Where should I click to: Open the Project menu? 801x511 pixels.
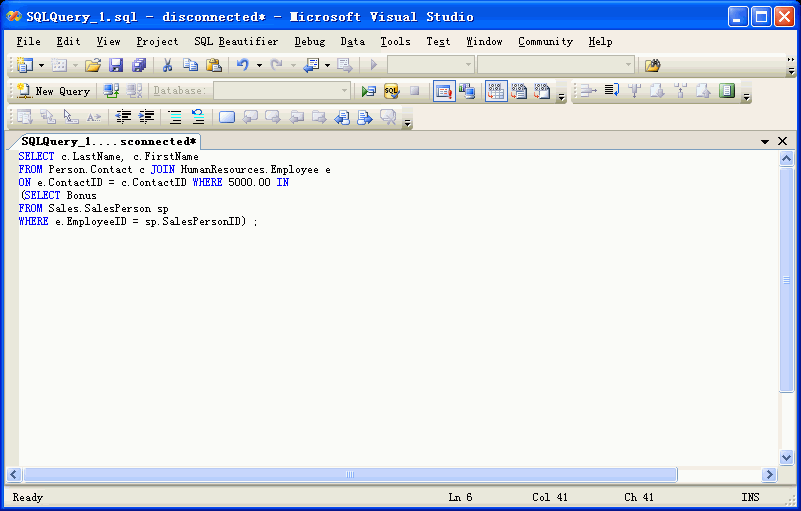pos(157,41)
